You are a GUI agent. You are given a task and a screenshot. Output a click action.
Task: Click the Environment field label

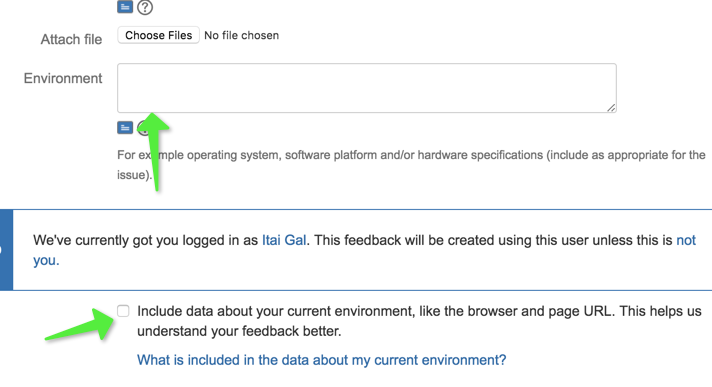(x=63, y=78)
